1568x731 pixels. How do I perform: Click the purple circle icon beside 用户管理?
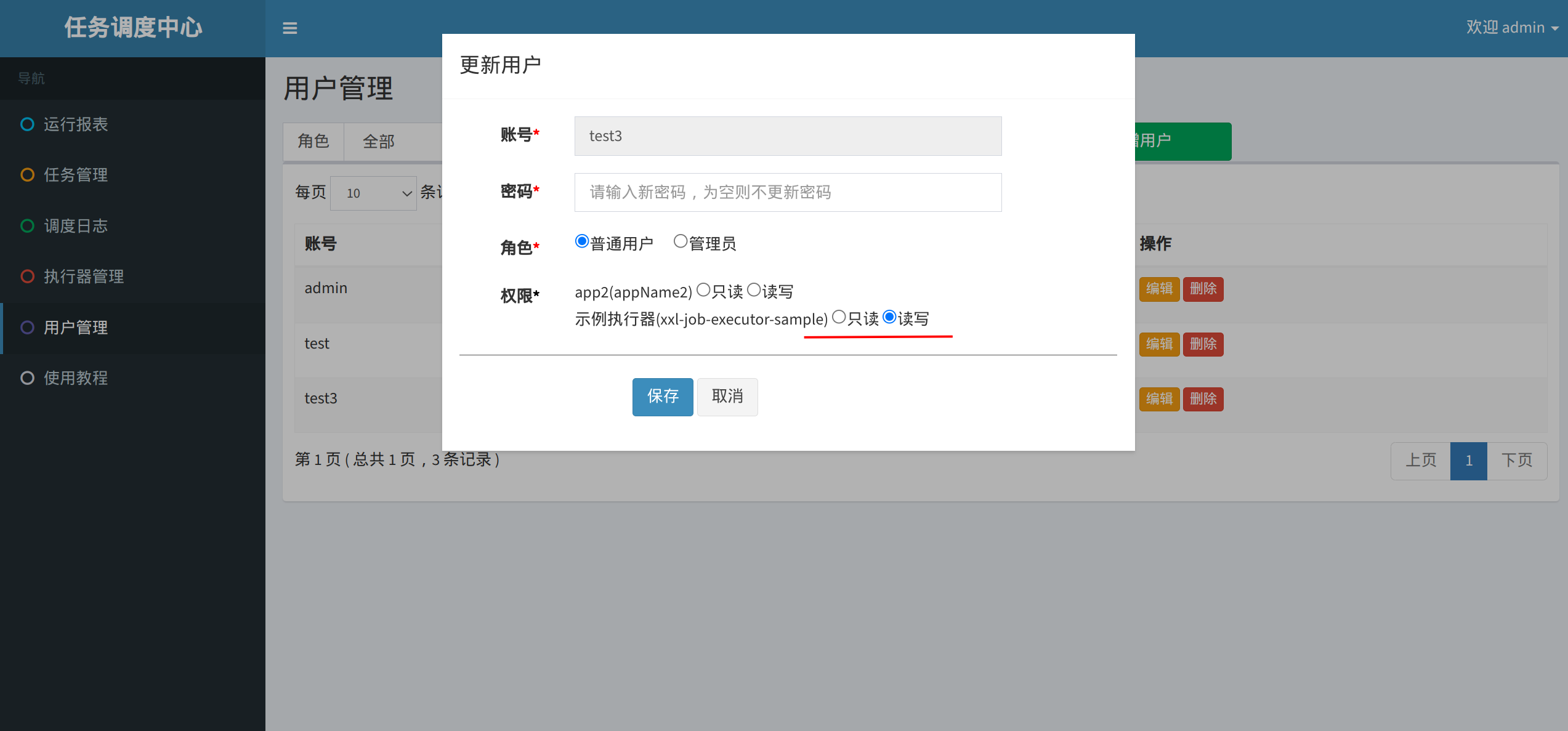tap(27, 328)
